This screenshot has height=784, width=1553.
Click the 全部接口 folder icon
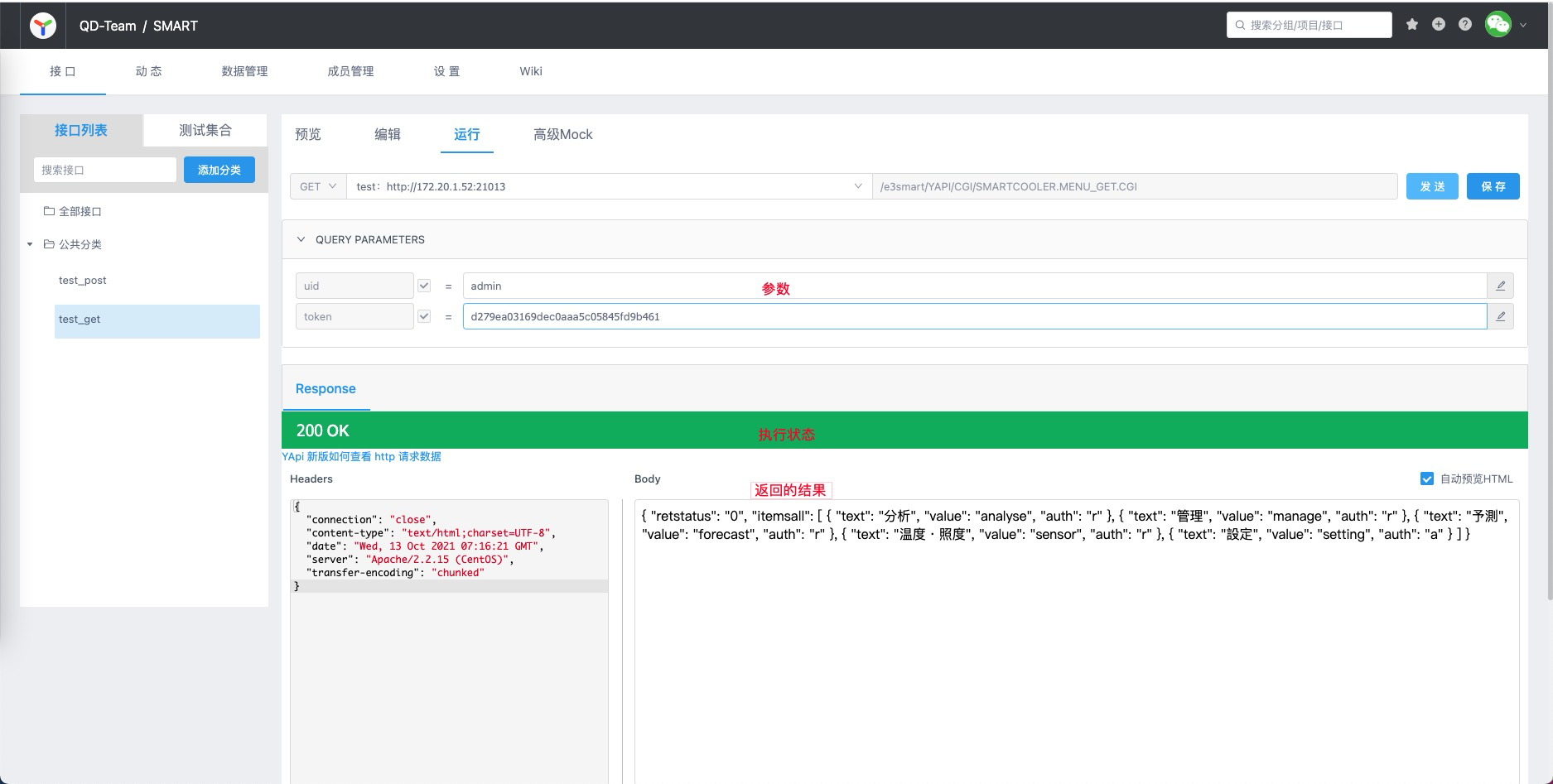pos(49,211)
